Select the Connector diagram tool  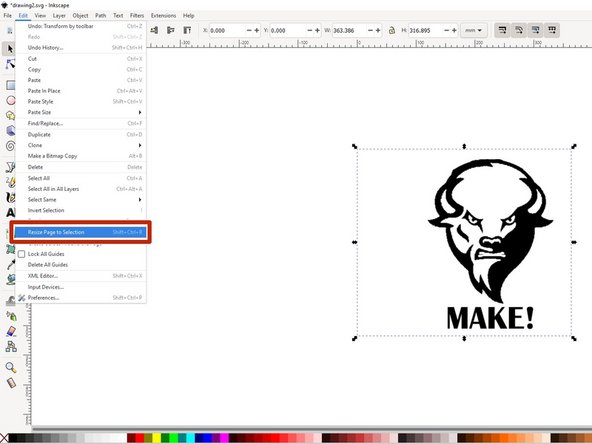[11, 346]
